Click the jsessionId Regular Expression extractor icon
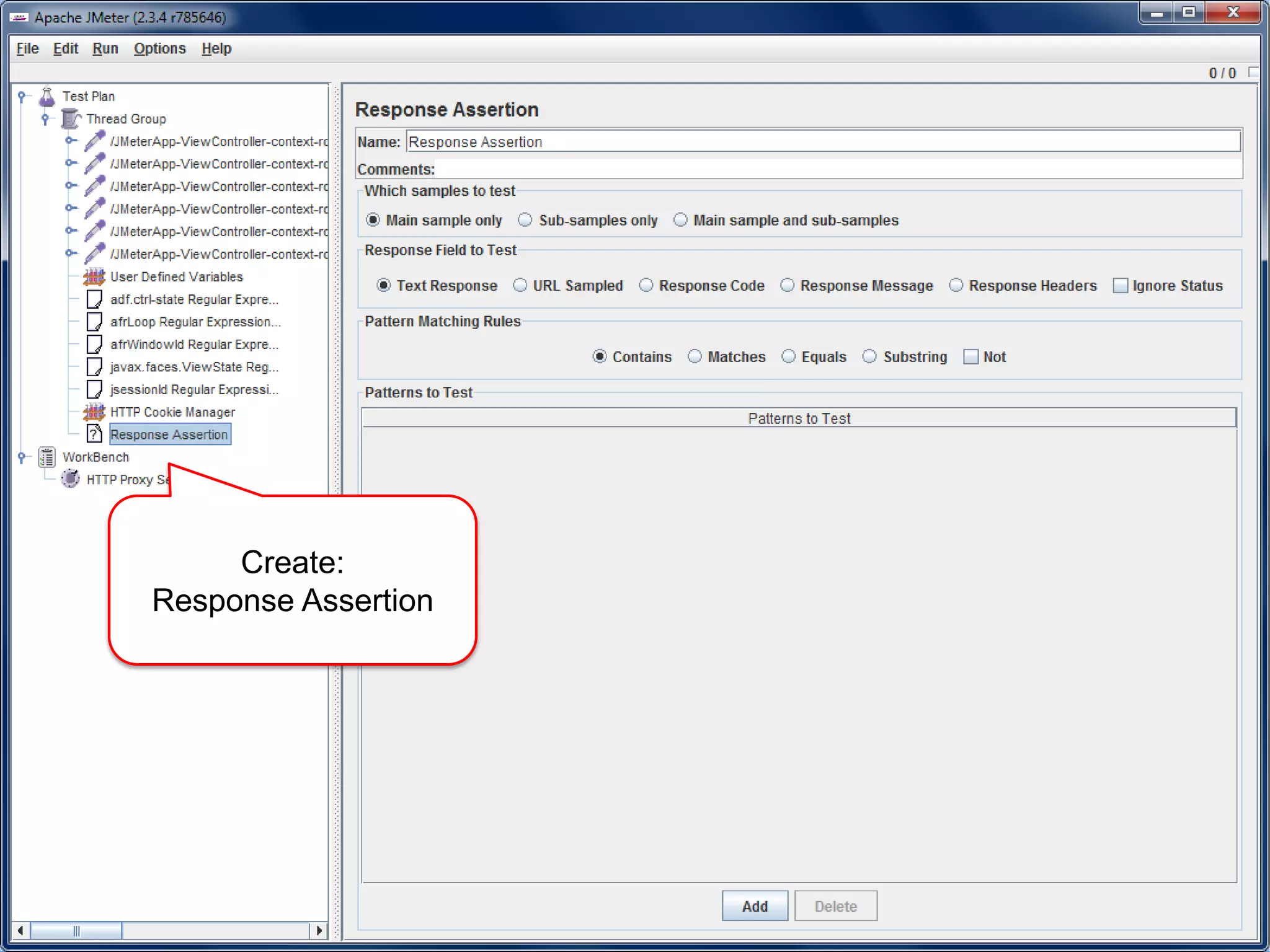1270x952 pixels. (x=94, y=389)
